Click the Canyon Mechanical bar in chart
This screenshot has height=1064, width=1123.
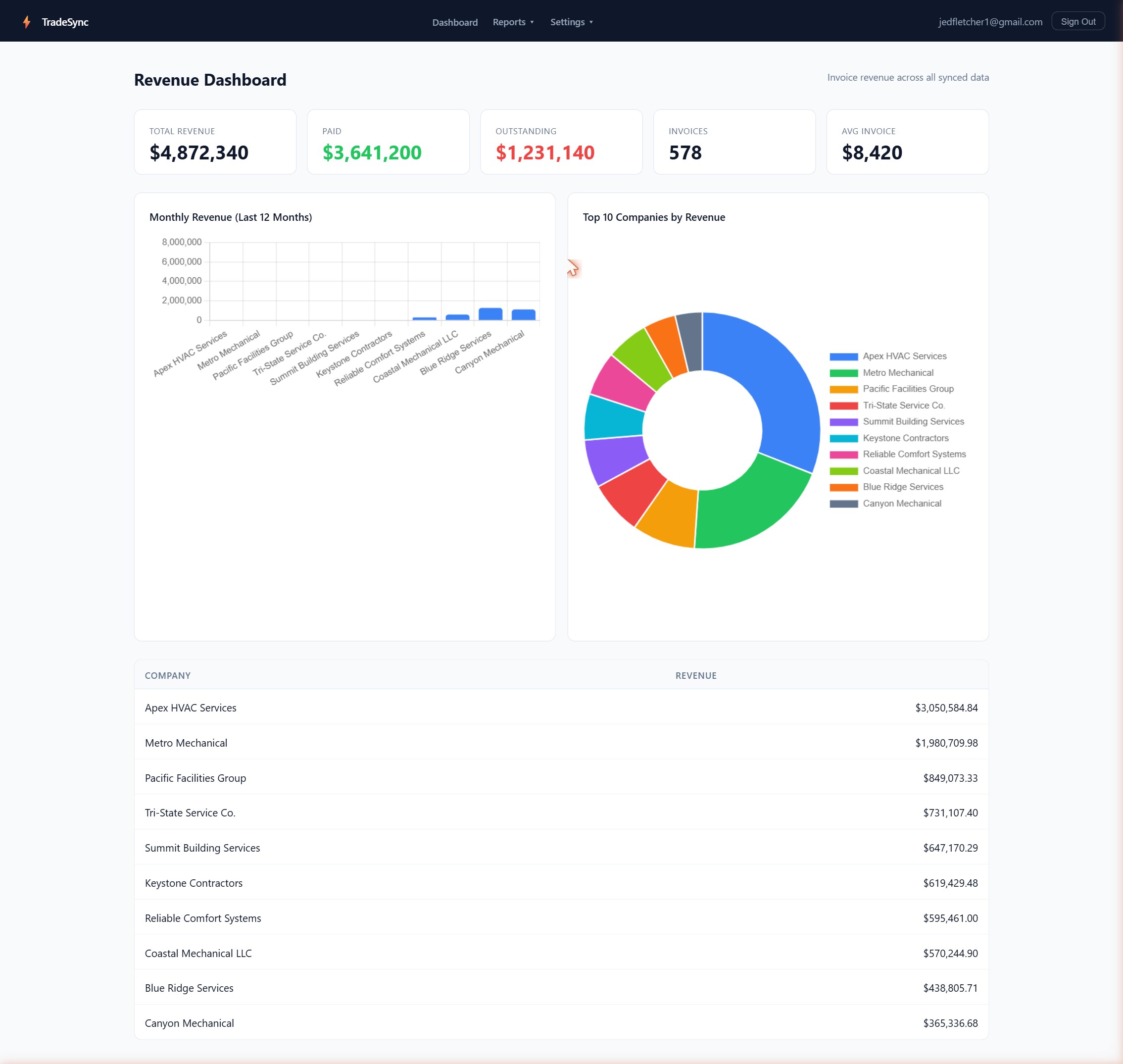click(x=523, y=315)
